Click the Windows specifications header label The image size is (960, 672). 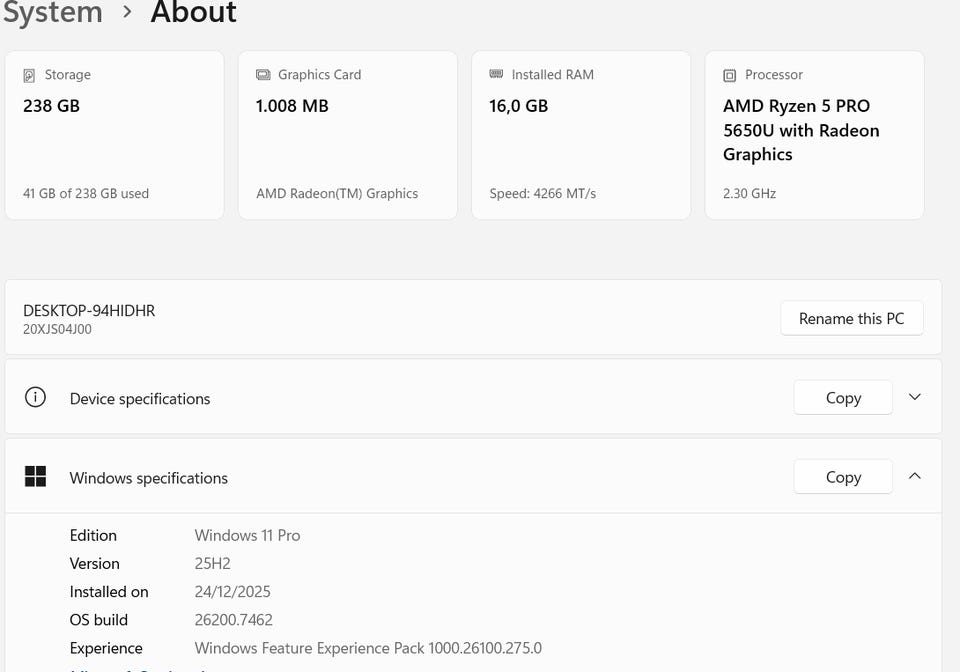click(x=148, y=478)
